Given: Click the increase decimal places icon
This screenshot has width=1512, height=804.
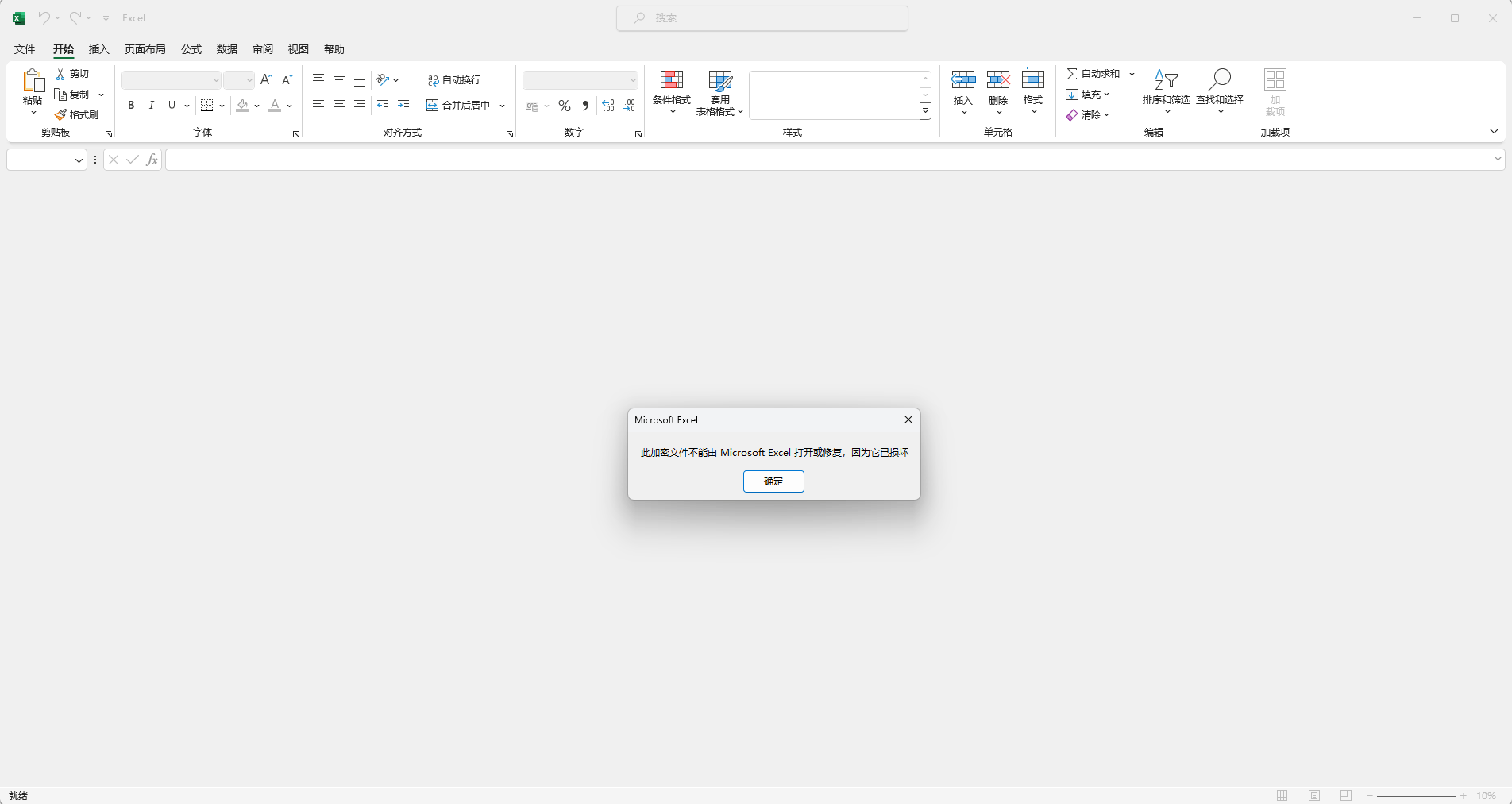Looking at the screenshot, I should tap(608, 106).
